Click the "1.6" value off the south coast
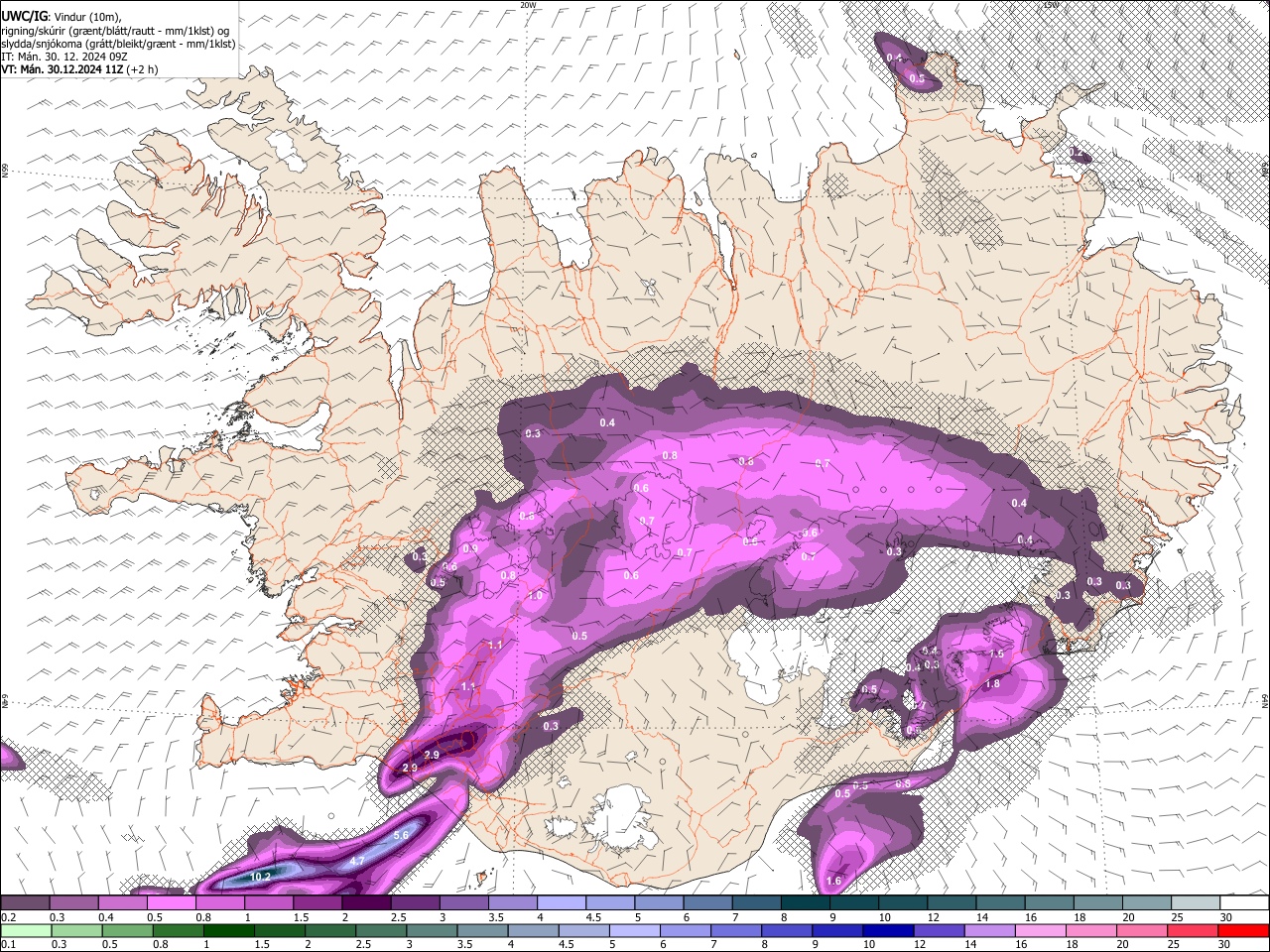This screenshot has width=1270, height=952. tap(833, 881)
